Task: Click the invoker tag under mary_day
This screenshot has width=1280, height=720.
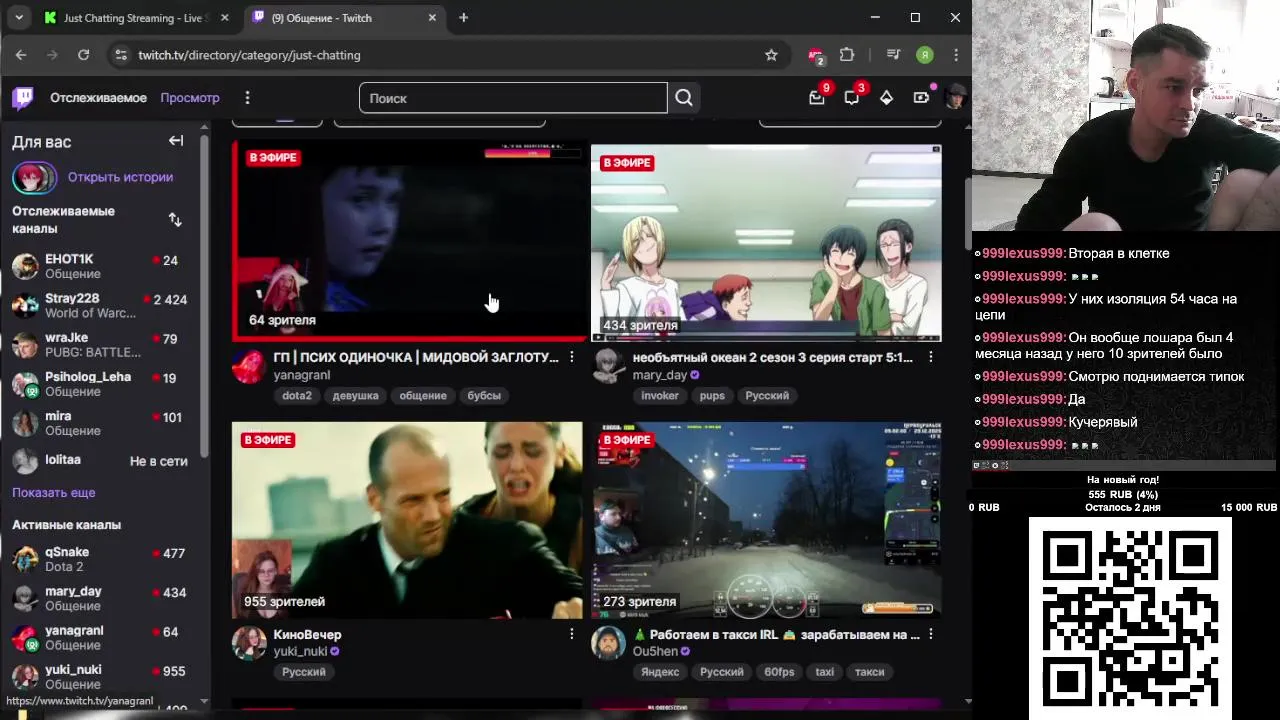Action: (660, 395)
